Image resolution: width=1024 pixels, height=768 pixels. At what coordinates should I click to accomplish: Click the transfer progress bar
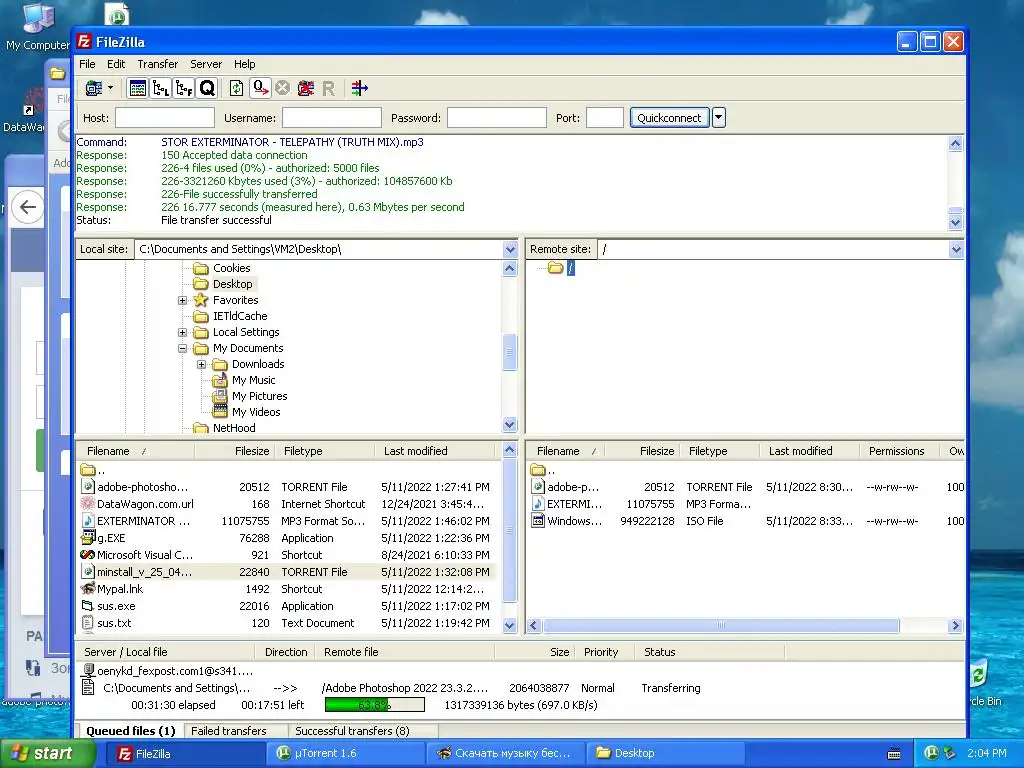coord(375,705)
